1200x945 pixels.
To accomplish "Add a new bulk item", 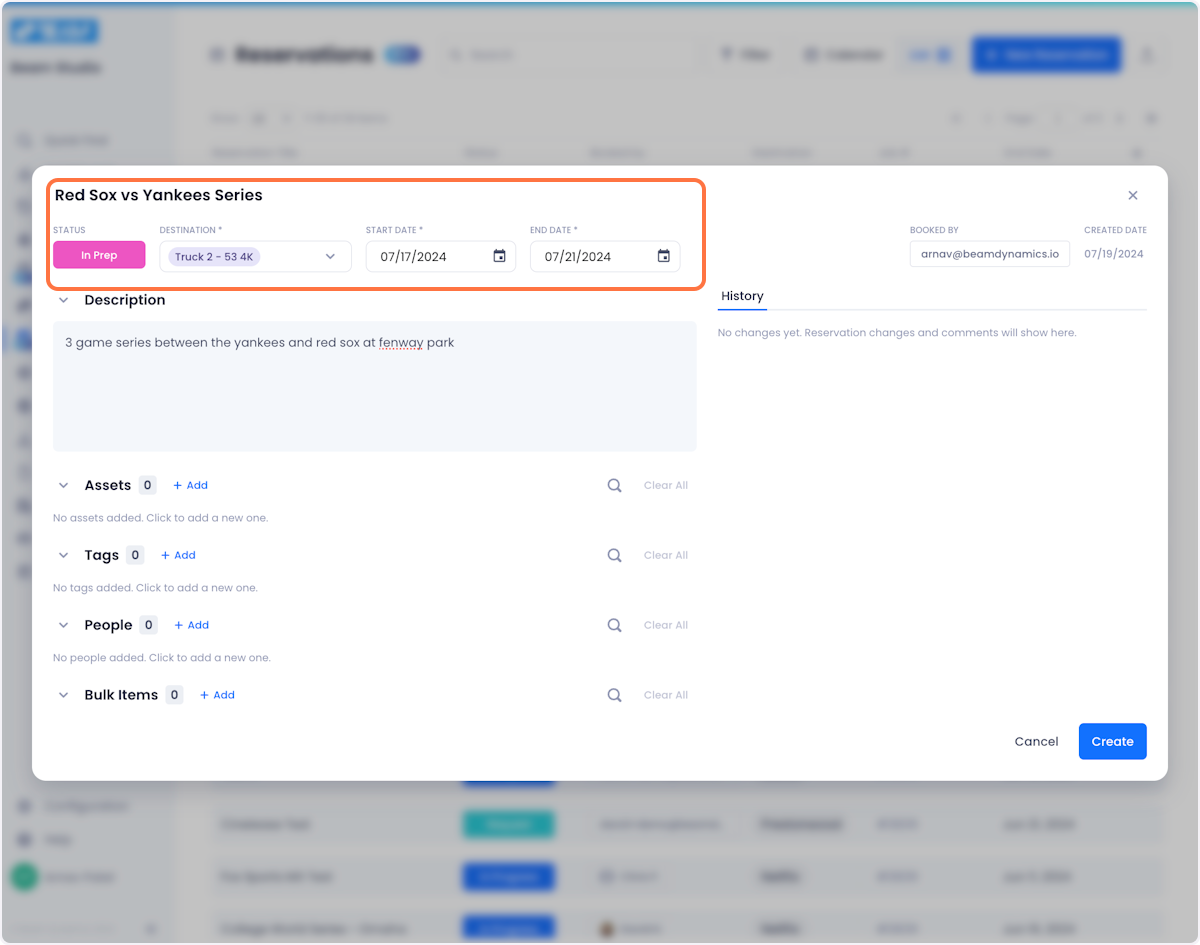I will point(217,695).
